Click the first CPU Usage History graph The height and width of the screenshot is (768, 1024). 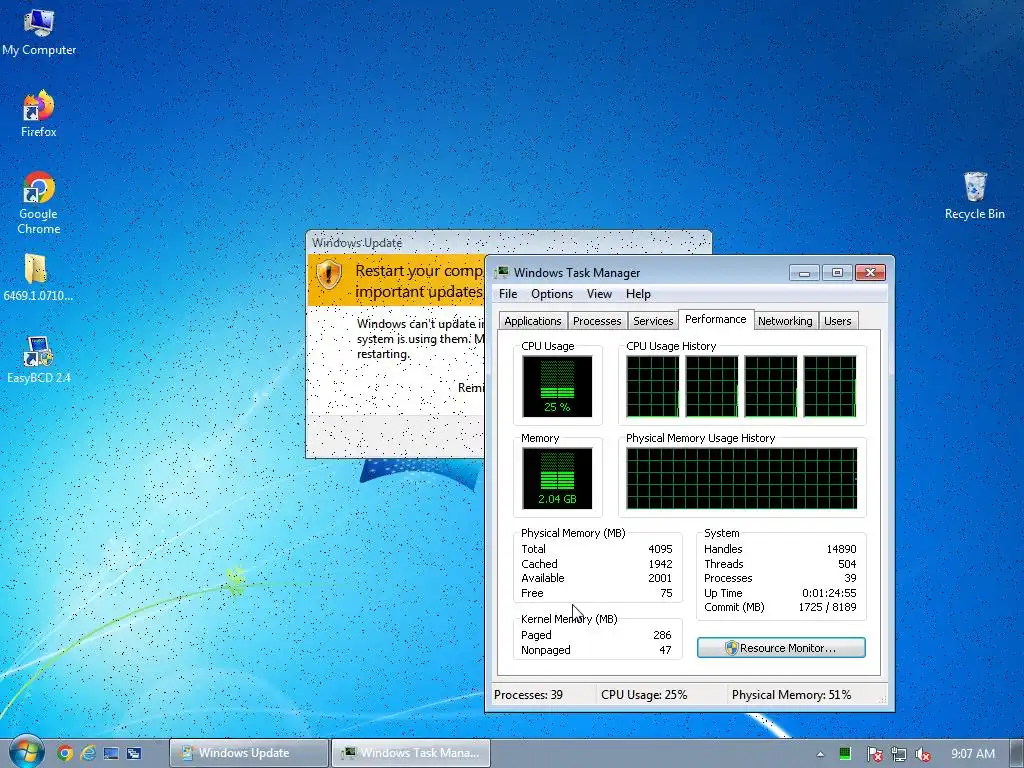coord(652,386)
